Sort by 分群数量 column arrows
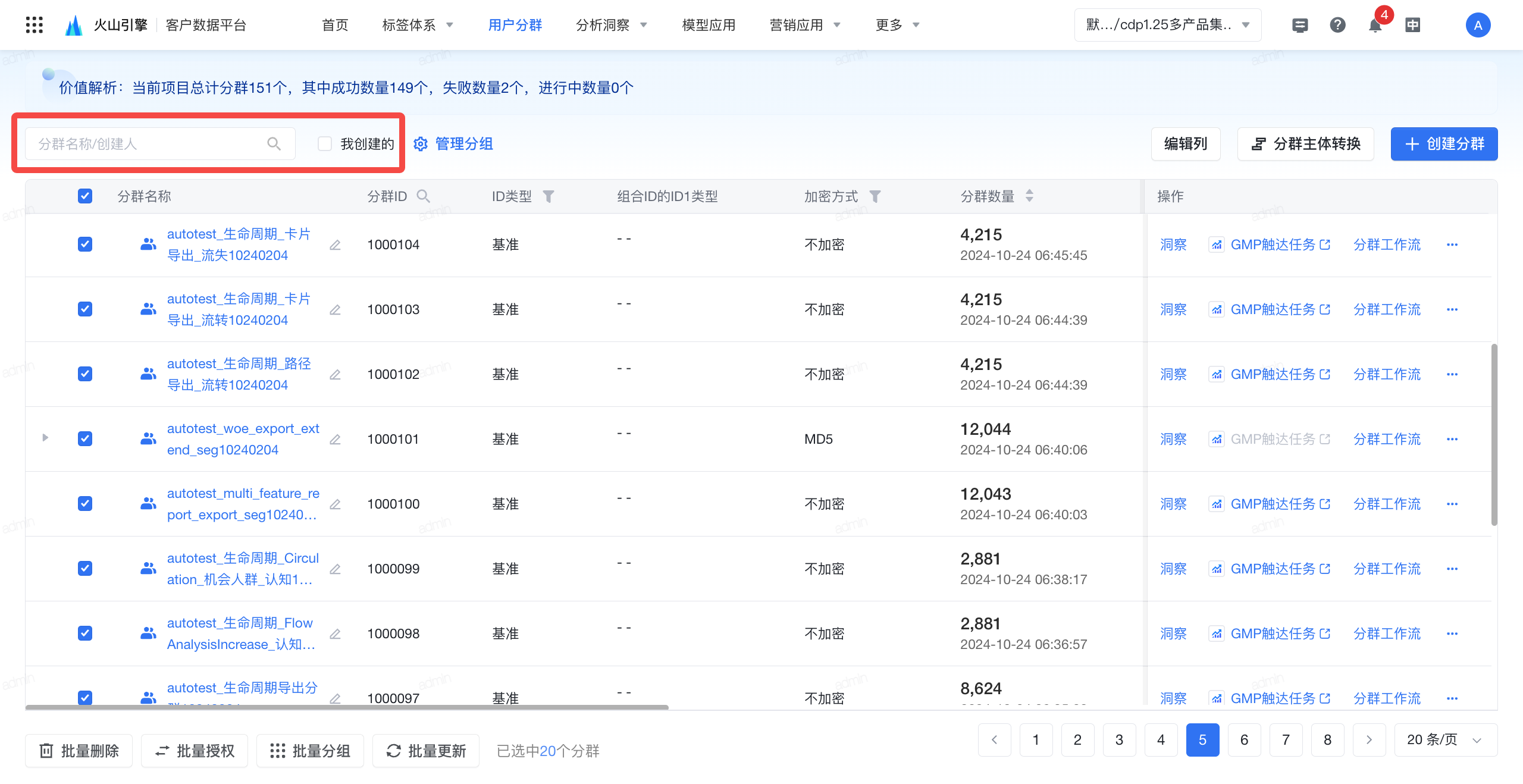 click(x=1029, y=196)
